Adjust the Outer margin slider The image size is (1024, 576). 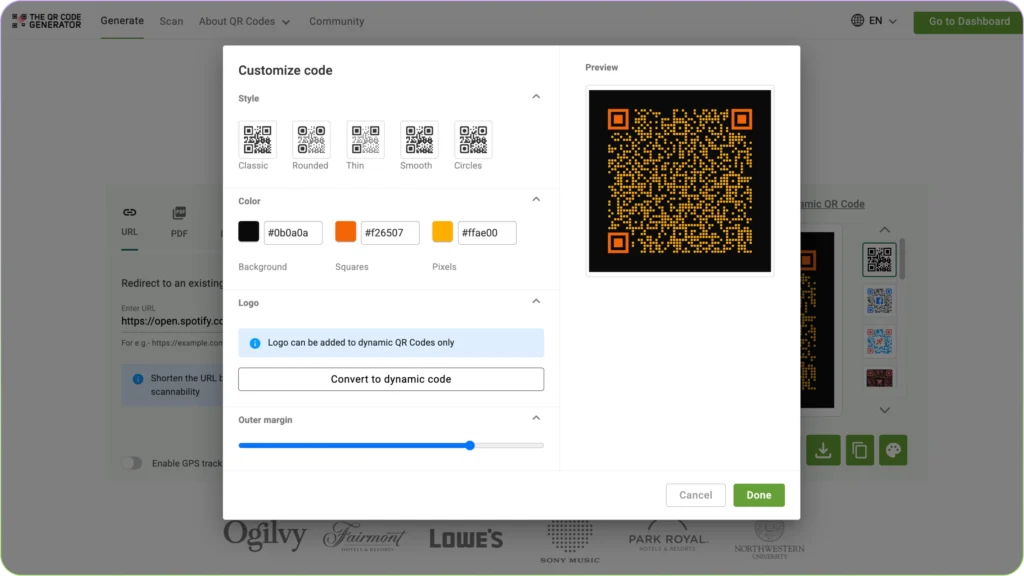(x=469, y=446)
